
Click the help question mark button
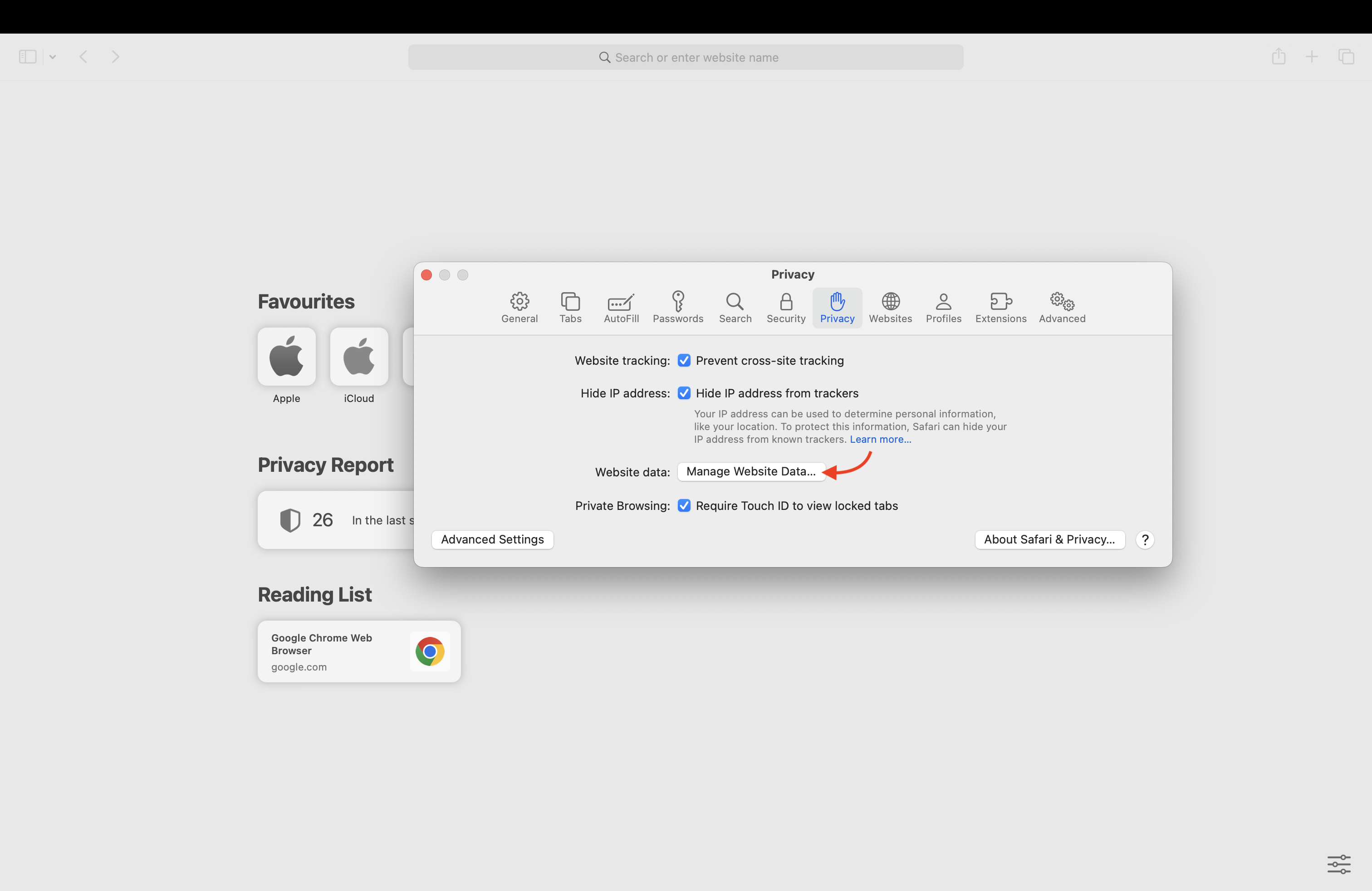coord(1145,539)
